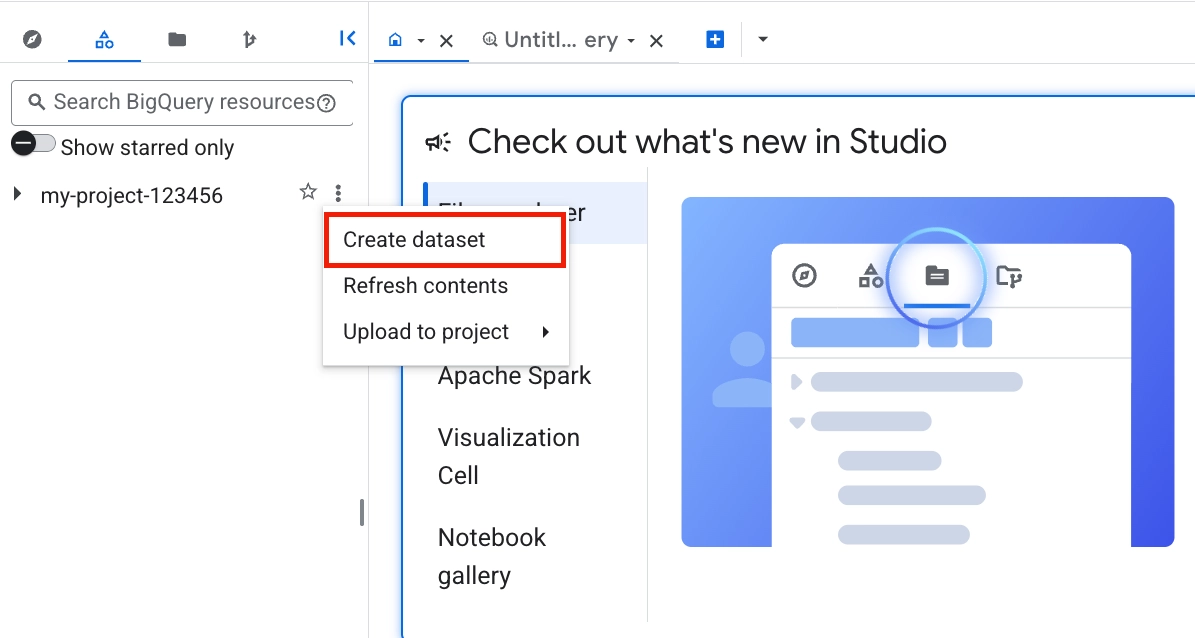Expand the my-project-123456 tree node
The width and height of the screenshot is (1195, 638).
[17, 194]
